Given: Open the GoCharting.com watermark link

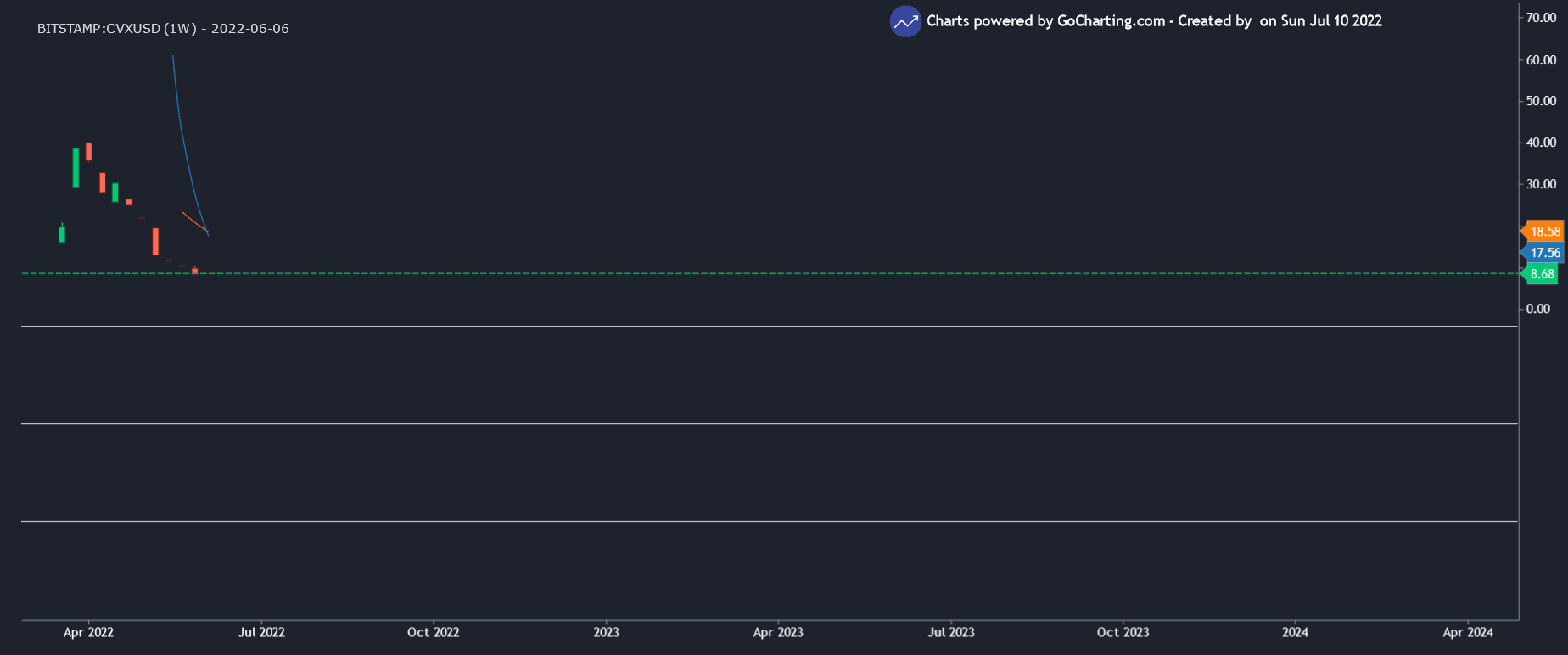Looking at the screenshot, I should coord(1110,21).
